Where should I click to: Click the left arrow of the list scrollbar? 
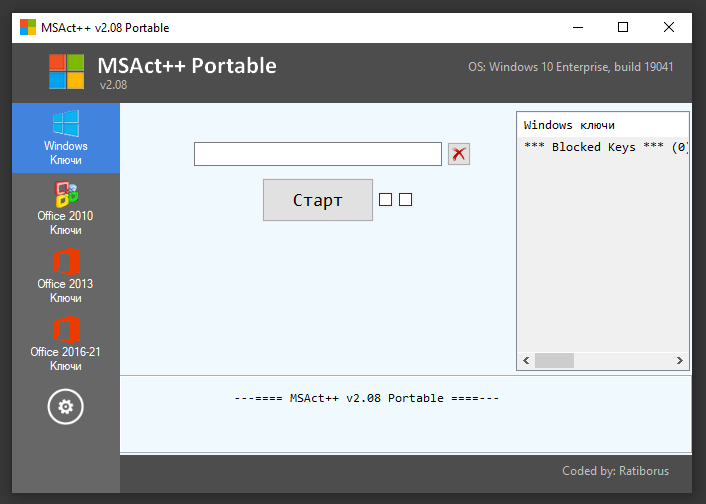[x=525, y=360]
